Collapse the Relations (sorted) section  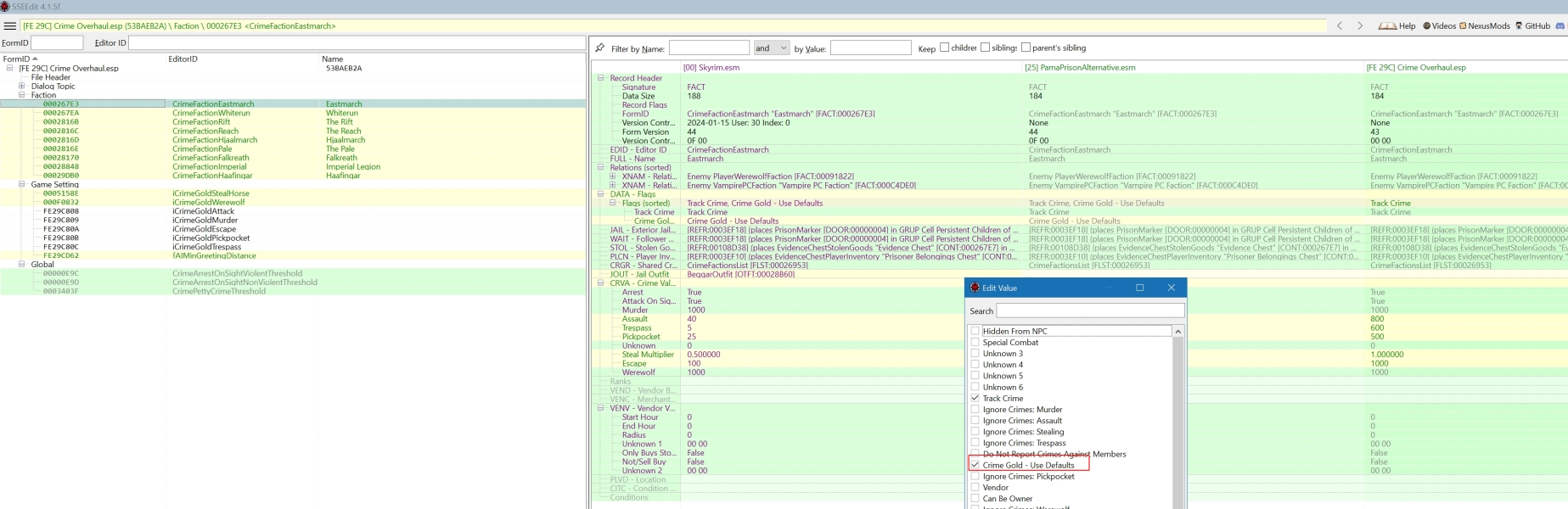click(x=601, y=168)
